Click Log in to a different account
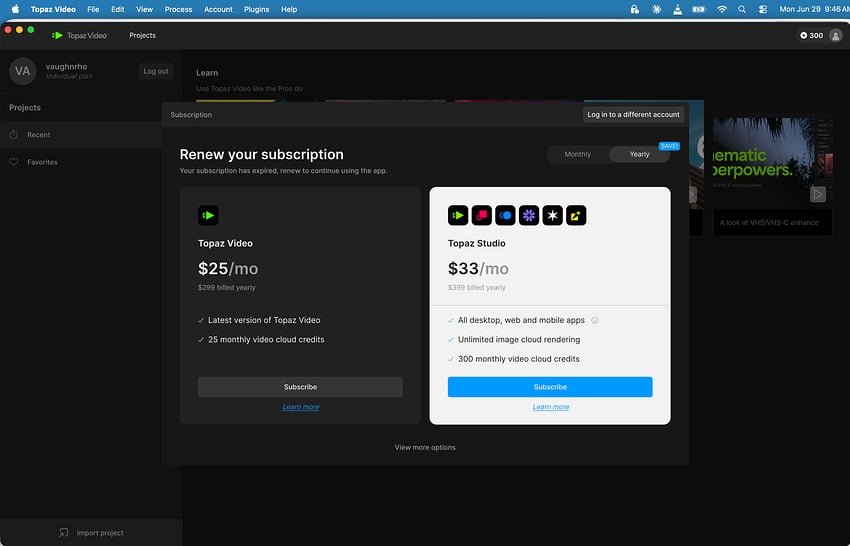The height and width of the screenshot is (546, 850). click(633, 114)
